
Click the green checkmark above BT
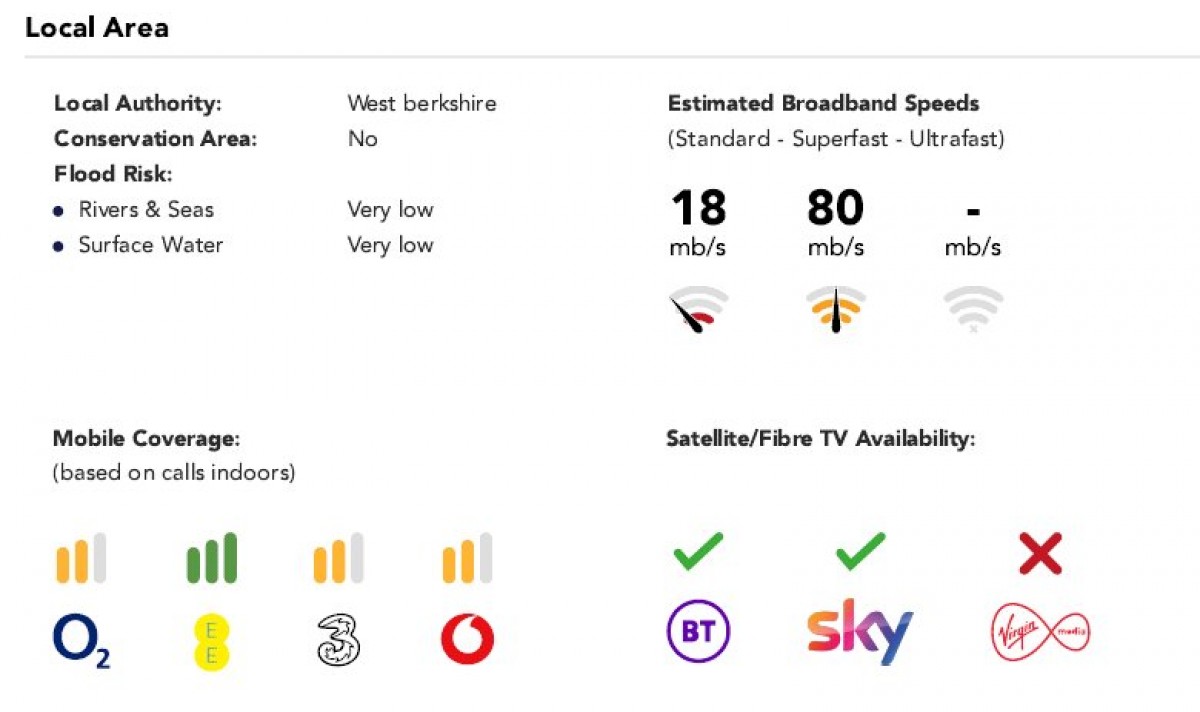[x=698, y=551]
